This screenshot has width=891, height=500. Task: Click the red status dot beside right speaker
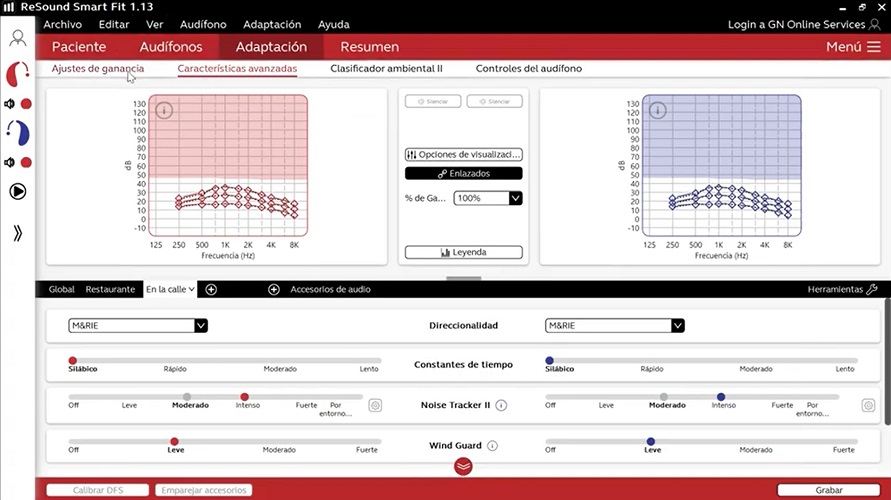(x=26, y=104)
